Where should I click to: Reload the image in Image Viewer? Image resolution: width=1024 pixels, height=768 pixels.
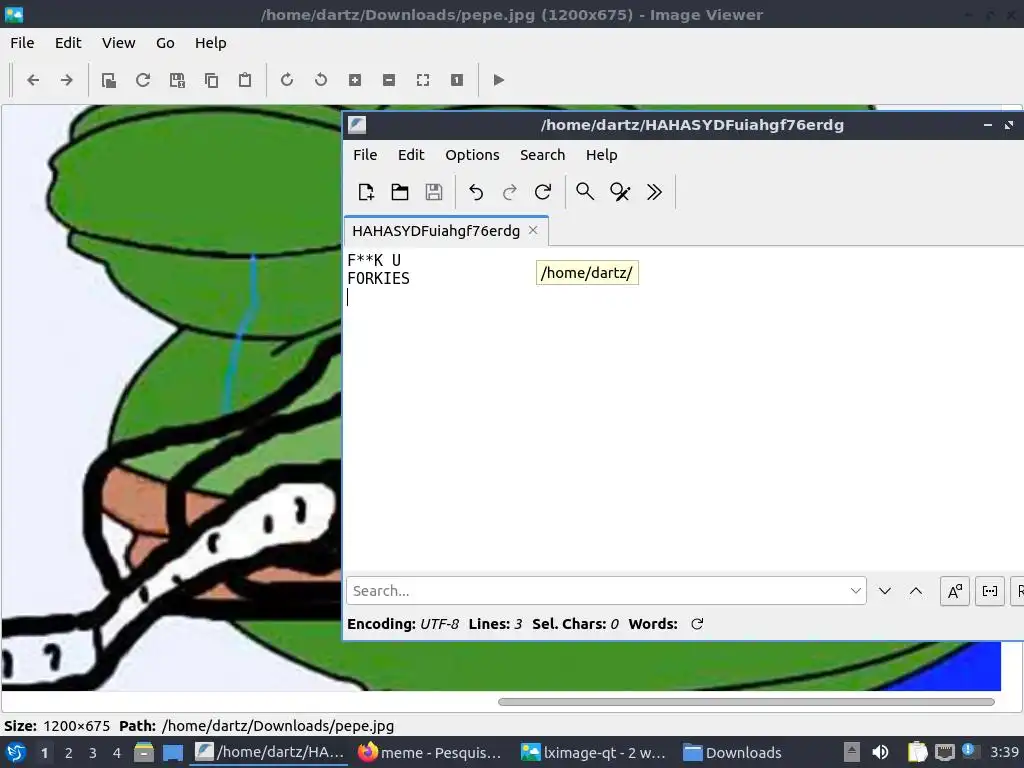(143, 80)
